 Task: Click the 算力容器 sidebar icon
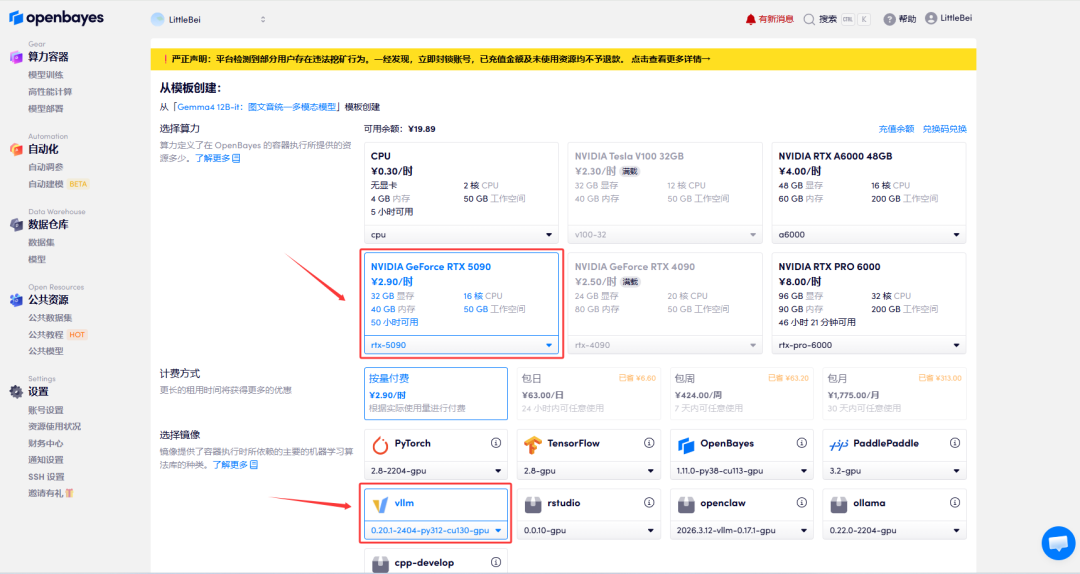click(x=17, y=57)
